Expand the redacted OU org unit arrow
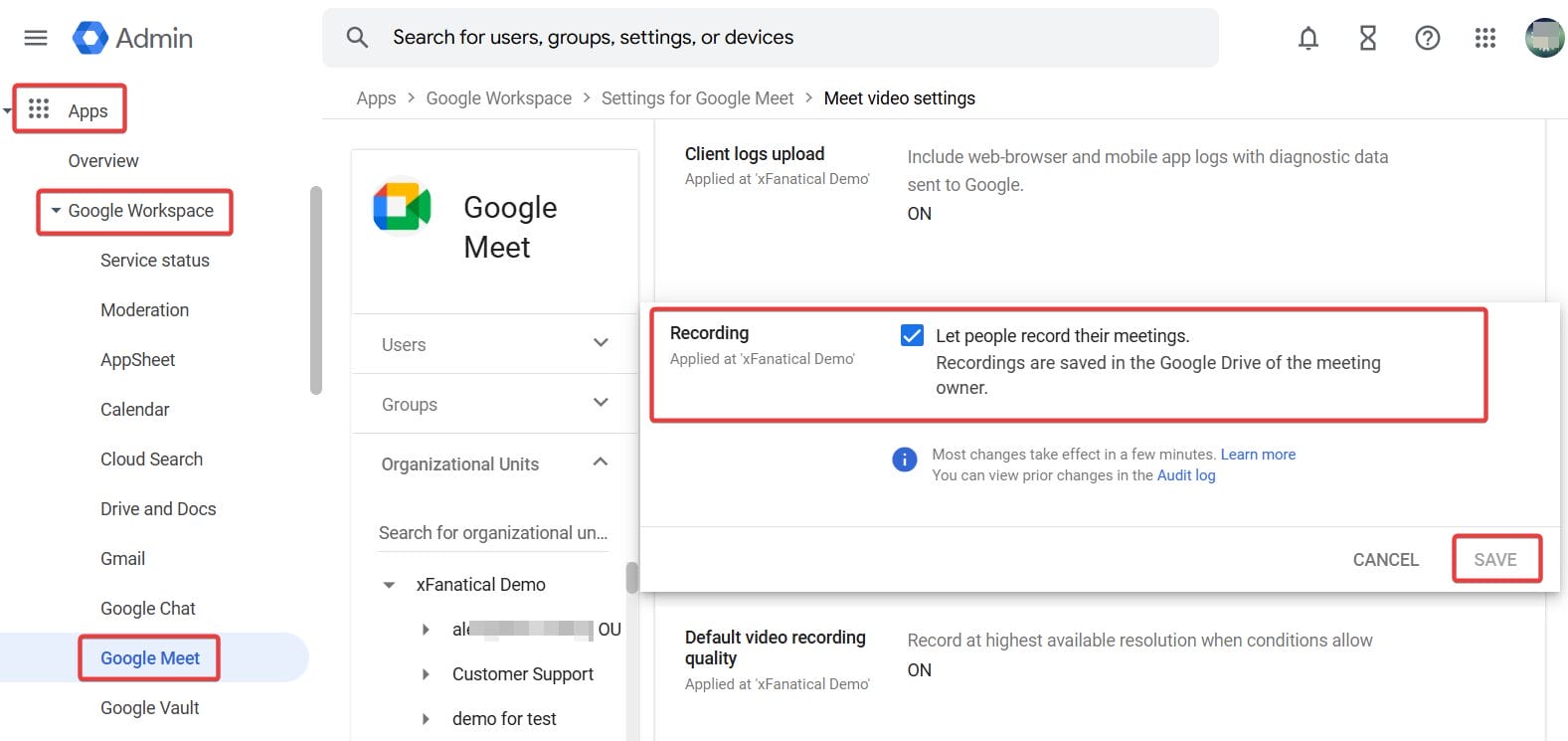Image resolution: width=1568 pixels, height=741 pixels. [x=426, y=630]
